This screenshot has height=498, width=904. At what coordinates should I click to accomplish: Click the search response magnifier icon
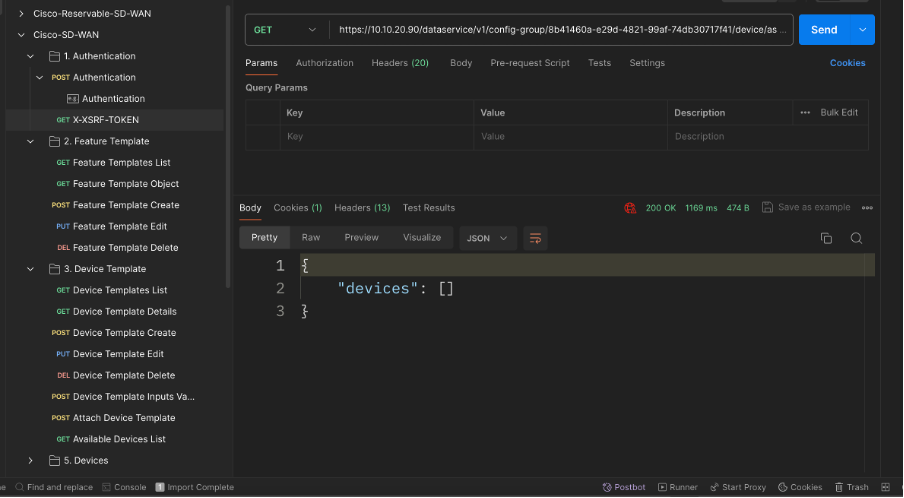tap(856, 238)
